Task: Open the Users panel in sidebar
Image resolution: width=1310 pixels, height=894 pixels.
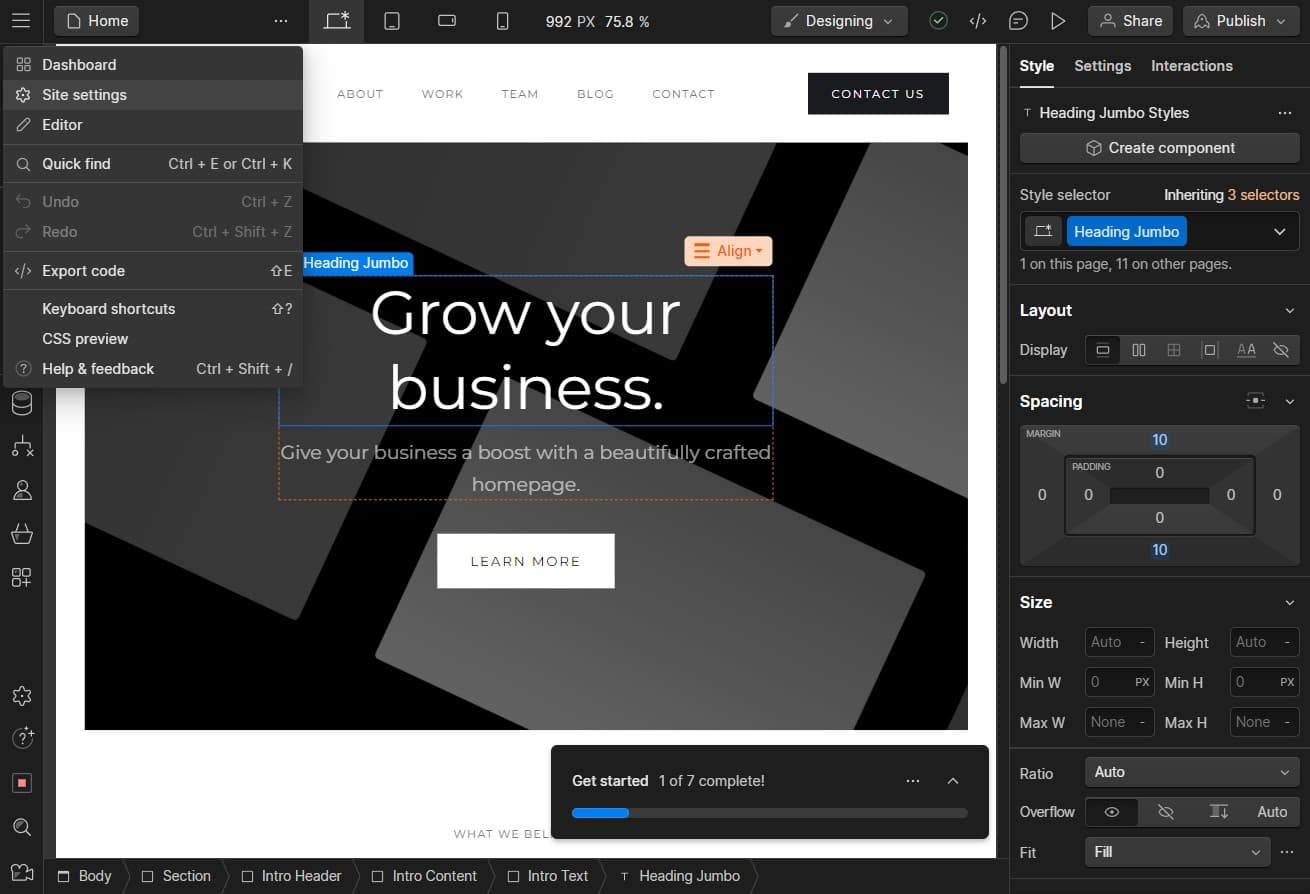Action: [21, 490]
